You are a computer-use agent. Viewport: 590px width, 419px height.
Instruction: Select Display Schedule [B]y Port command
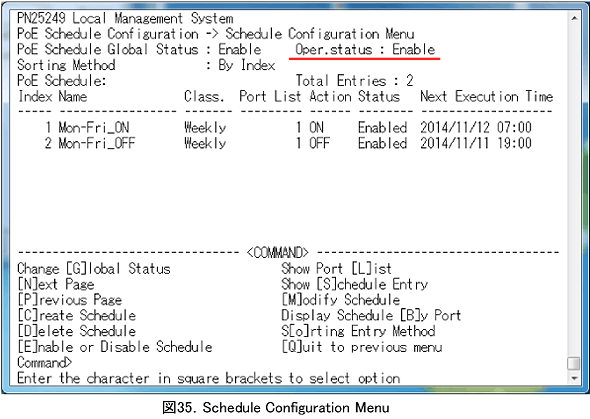click(371, 316)
